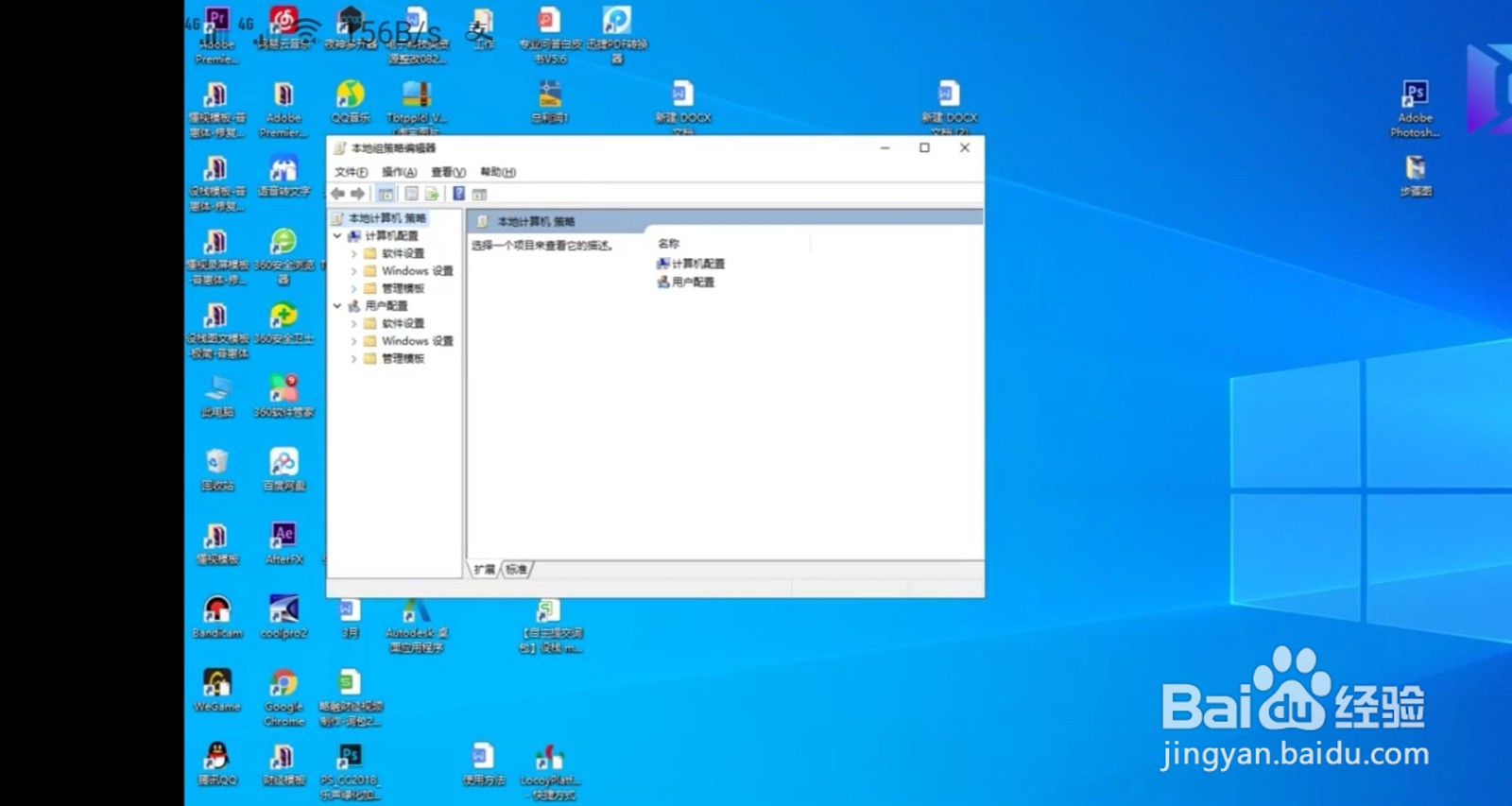Collapse the 用户配置 tree node
1512x806 pixels.
click(337, 306)
